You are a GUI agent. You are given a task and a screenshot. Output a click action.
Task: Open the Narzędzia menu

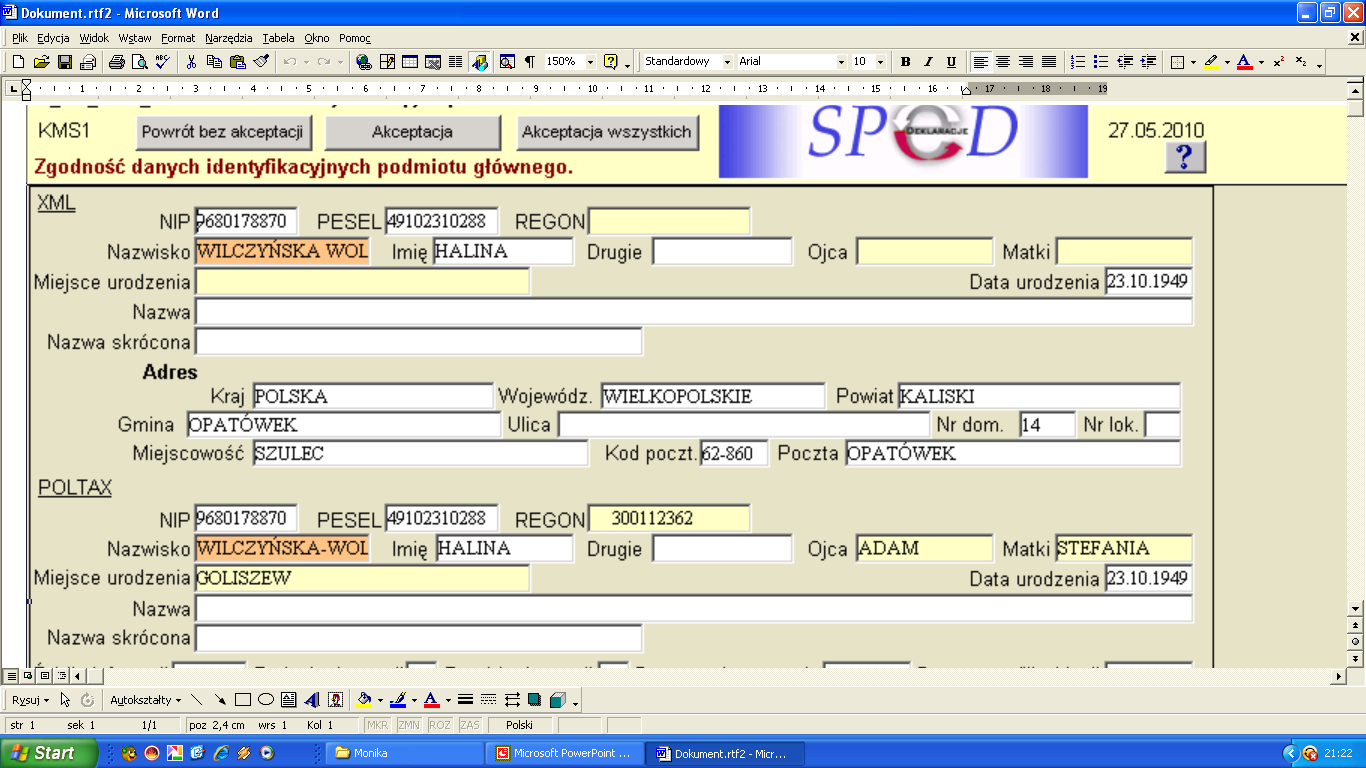(230, 38)
